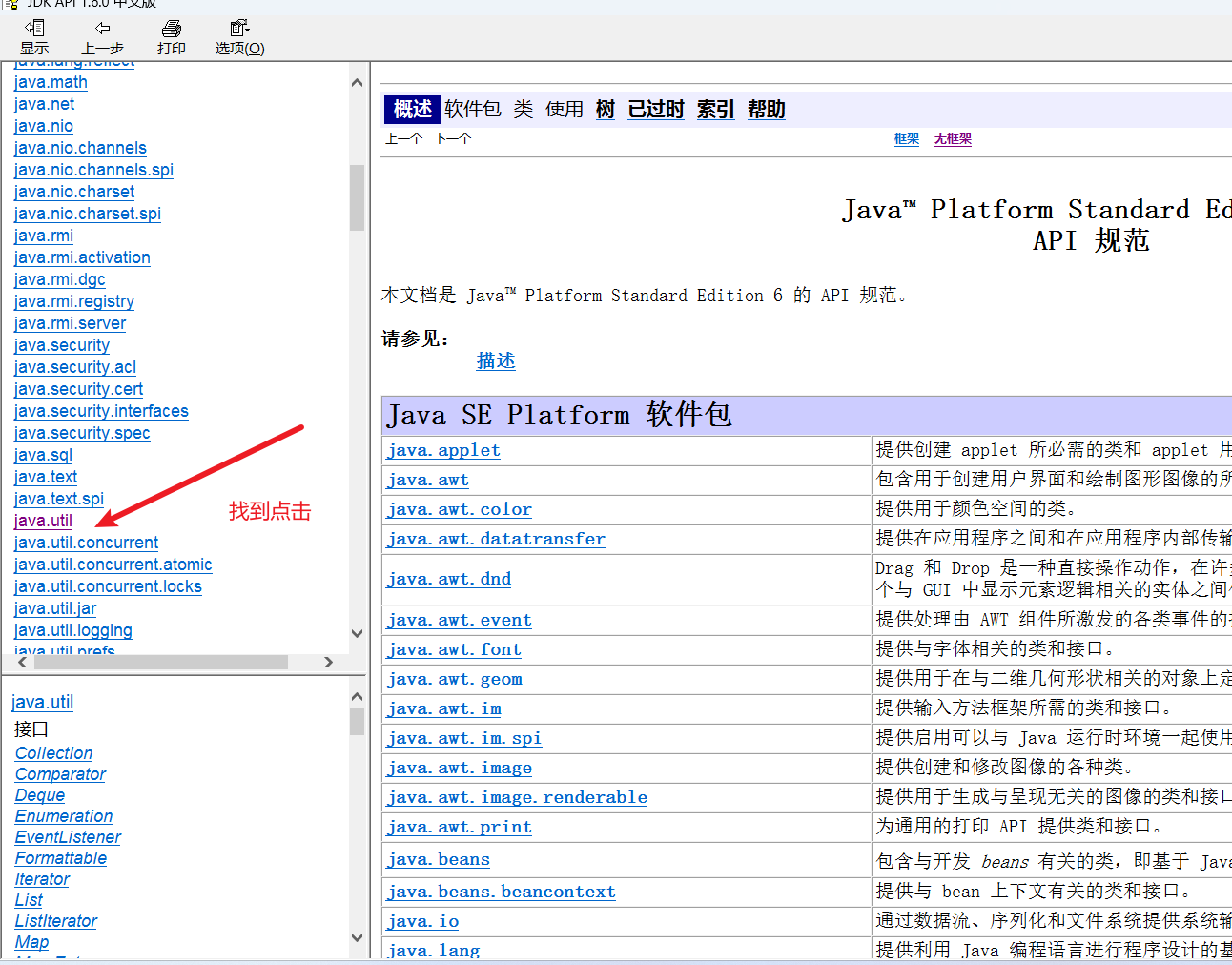Open the Comparator interface link

(60, 774)
